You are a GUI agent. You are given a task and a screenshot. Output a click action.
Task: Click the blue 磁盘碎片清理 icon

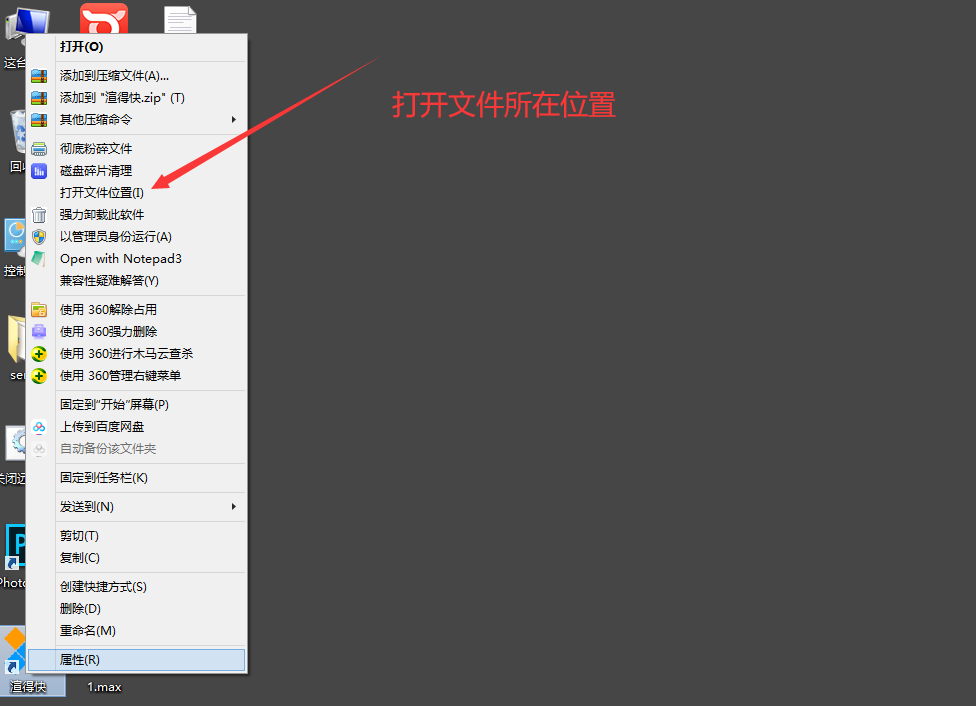[x=39, y=171]
